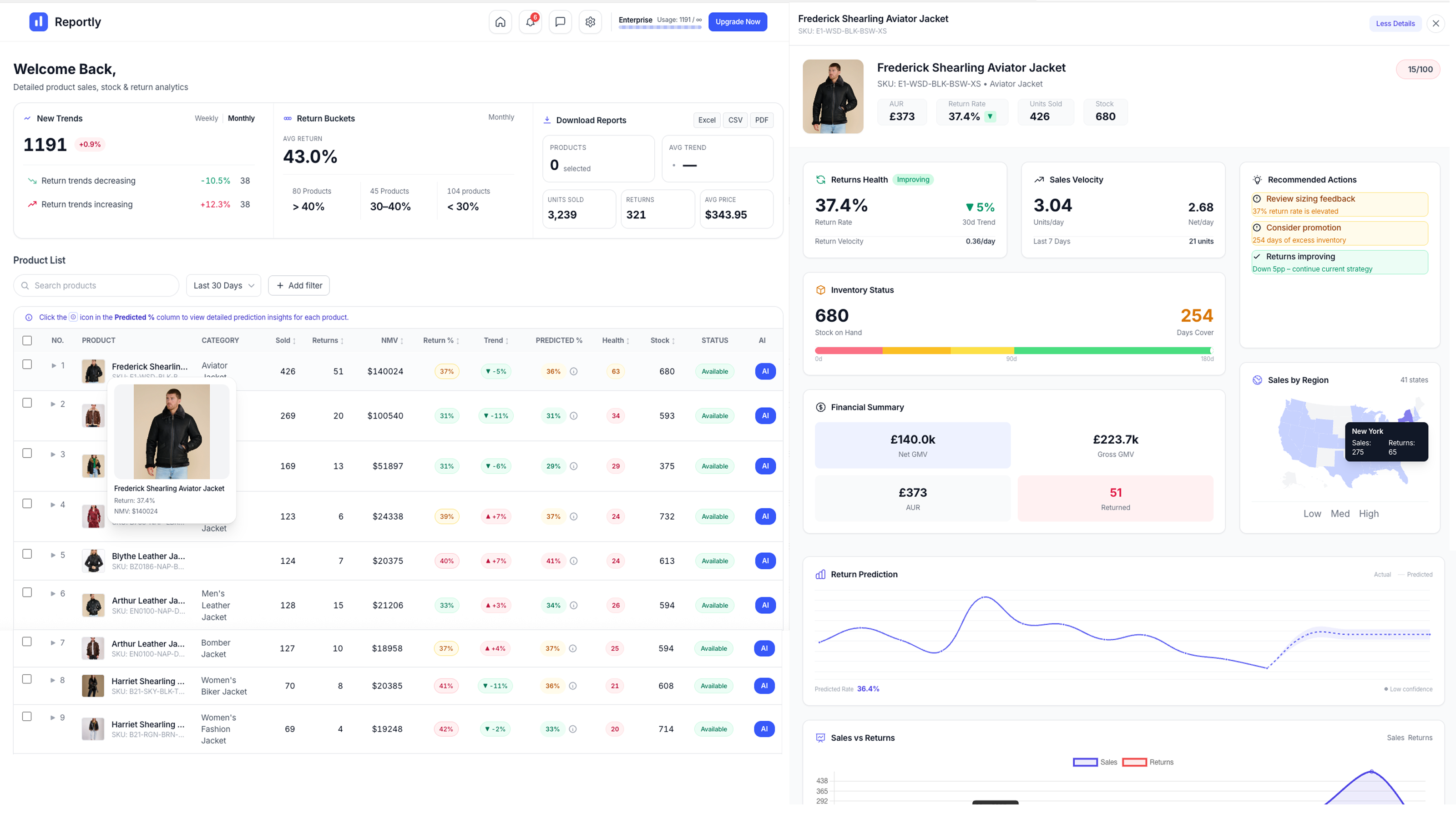The height and width of the screenshot is (819, 1456).
Task: Expand row 6 Arthur Leather Jacket details
Action: [x=53, y=593]
